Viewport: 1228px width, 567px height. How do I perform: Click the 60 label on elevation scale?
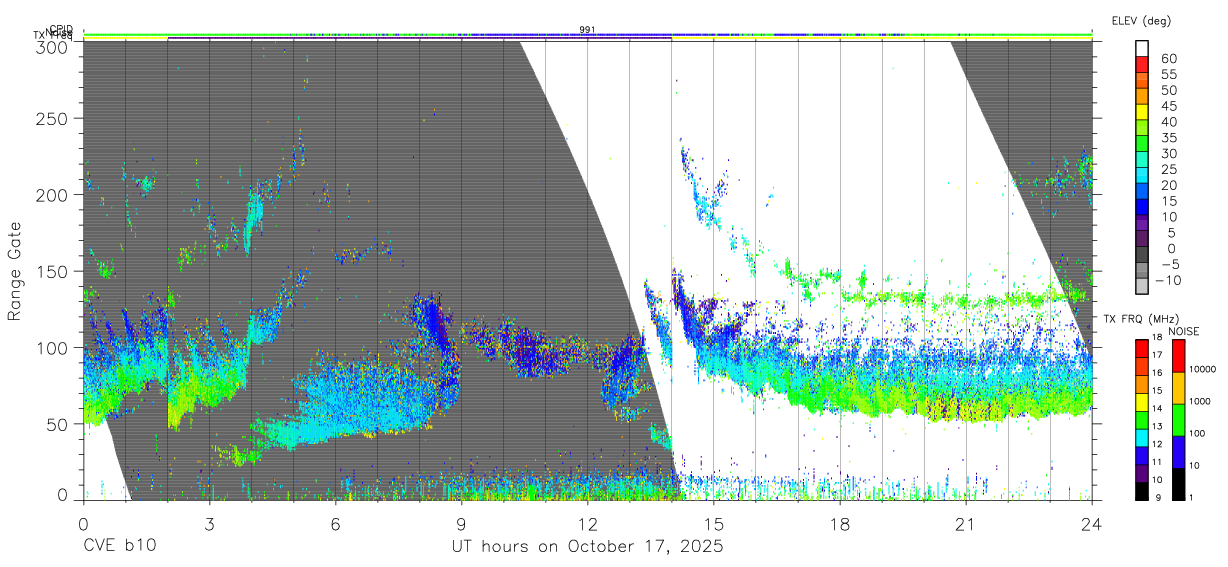pyautogui.click(x=1169, y=59)
